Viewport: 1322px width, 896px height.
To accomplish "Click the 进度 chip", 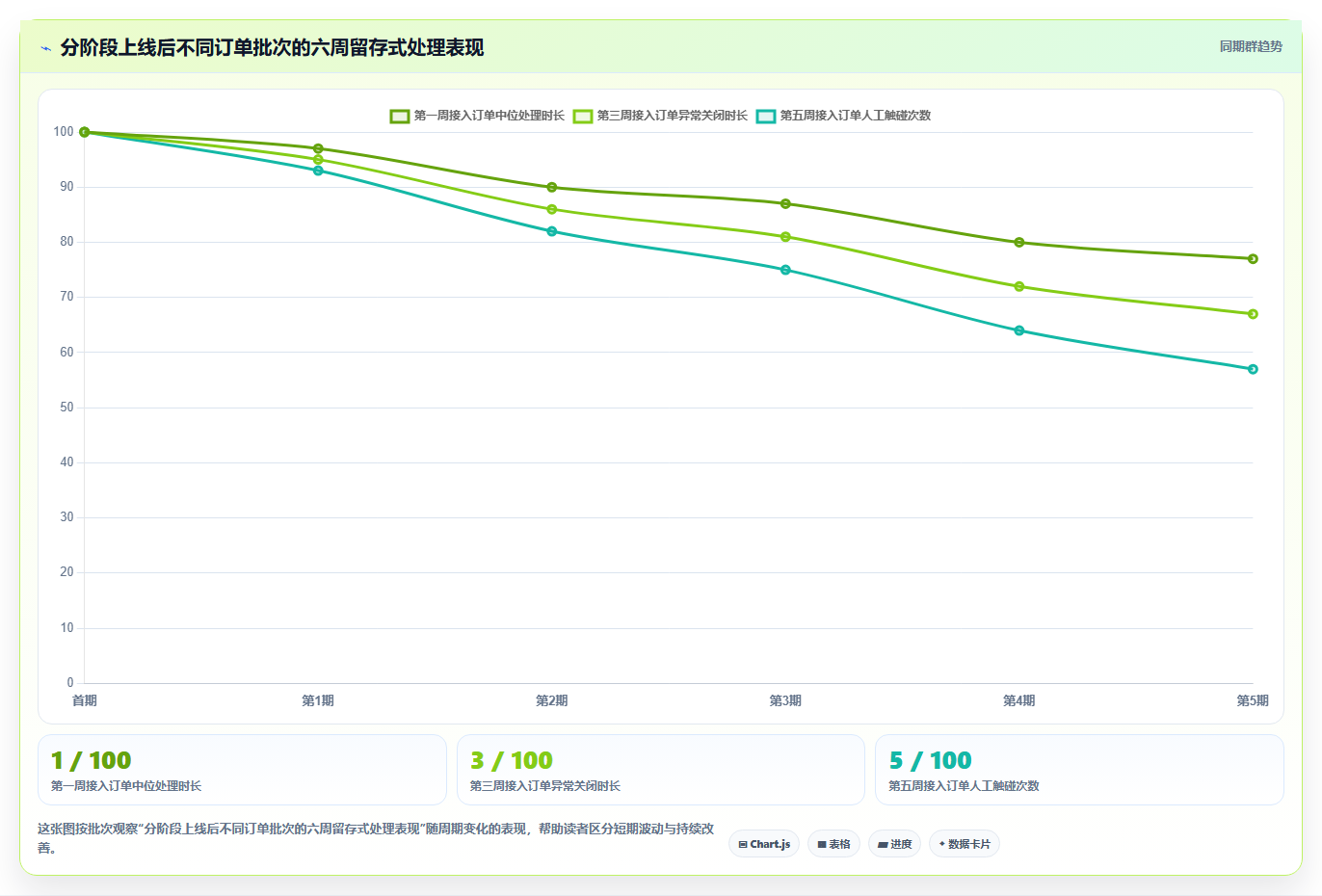I will [x=895, y=844].
